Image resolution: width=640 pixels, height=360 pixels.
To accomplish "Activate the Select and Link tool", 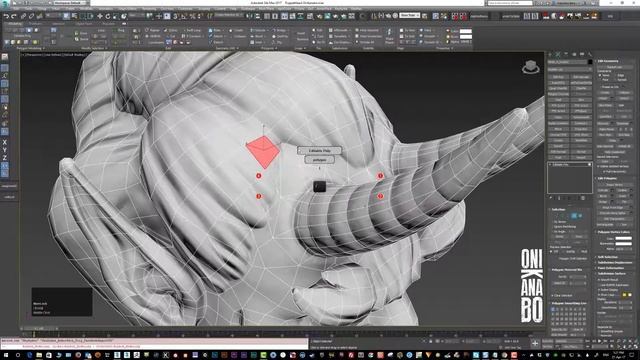I will click(23, 16).
